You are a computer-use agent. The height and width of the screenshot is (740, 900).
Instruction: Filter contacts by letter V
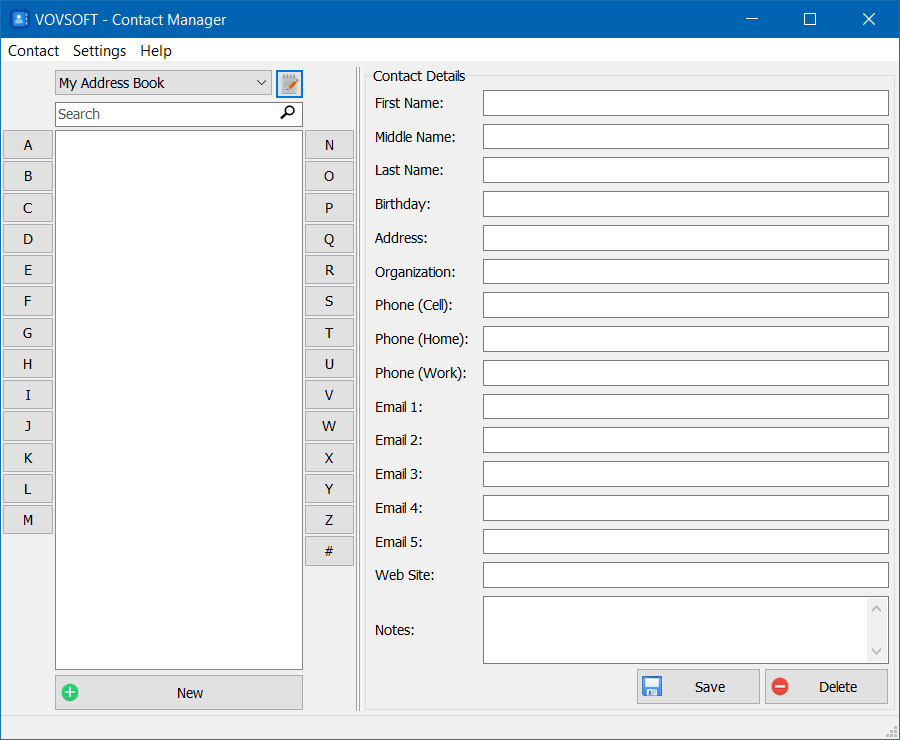pyautogui.click(x=329, y=395)
